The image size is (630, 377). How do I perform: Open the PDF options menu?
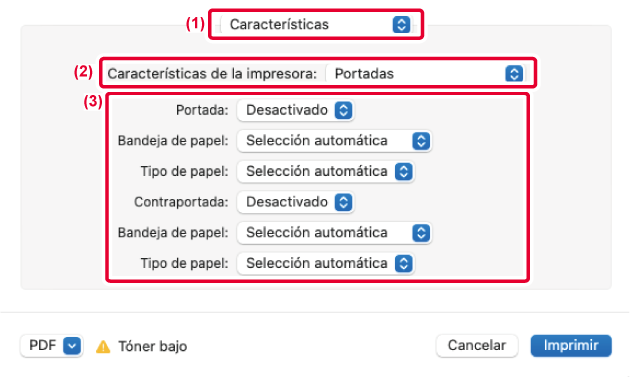coord(51,346)
